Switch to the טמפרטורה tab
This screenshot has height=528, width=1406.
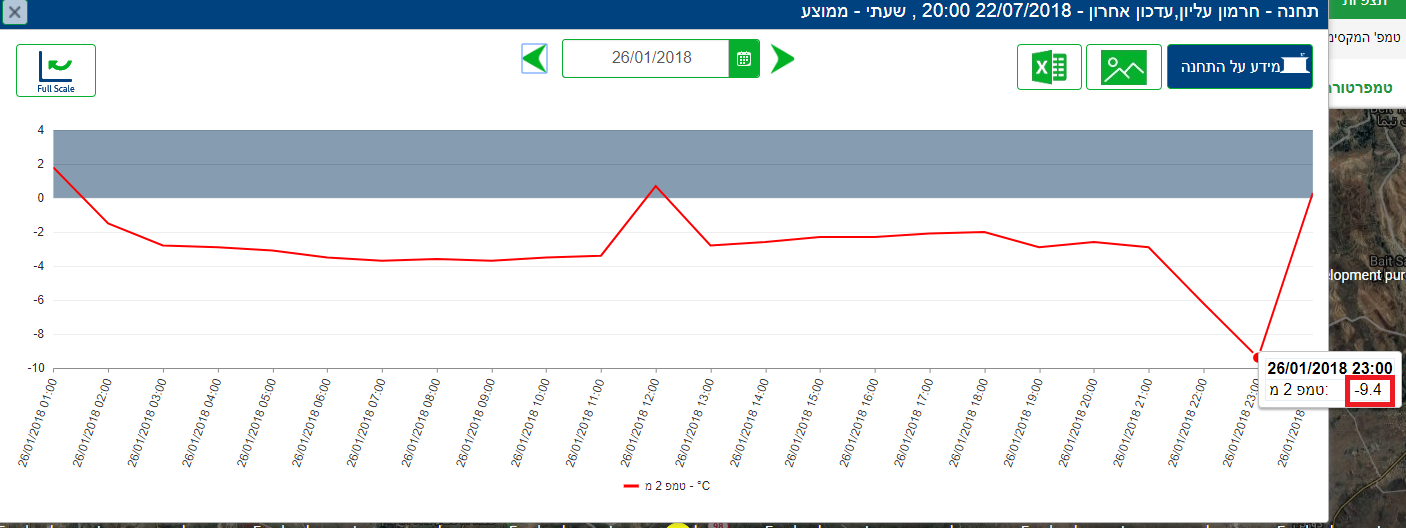click(x=1367, y=87)
